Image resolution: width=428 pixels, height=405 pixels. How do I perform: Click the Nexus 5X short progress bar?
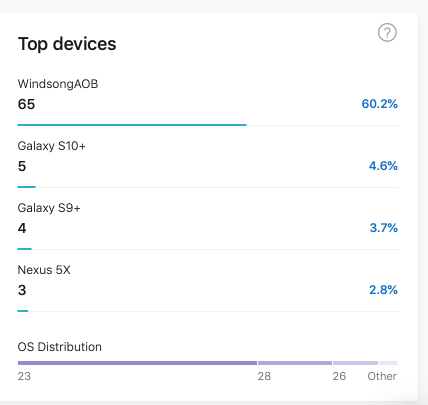(23, 311)
